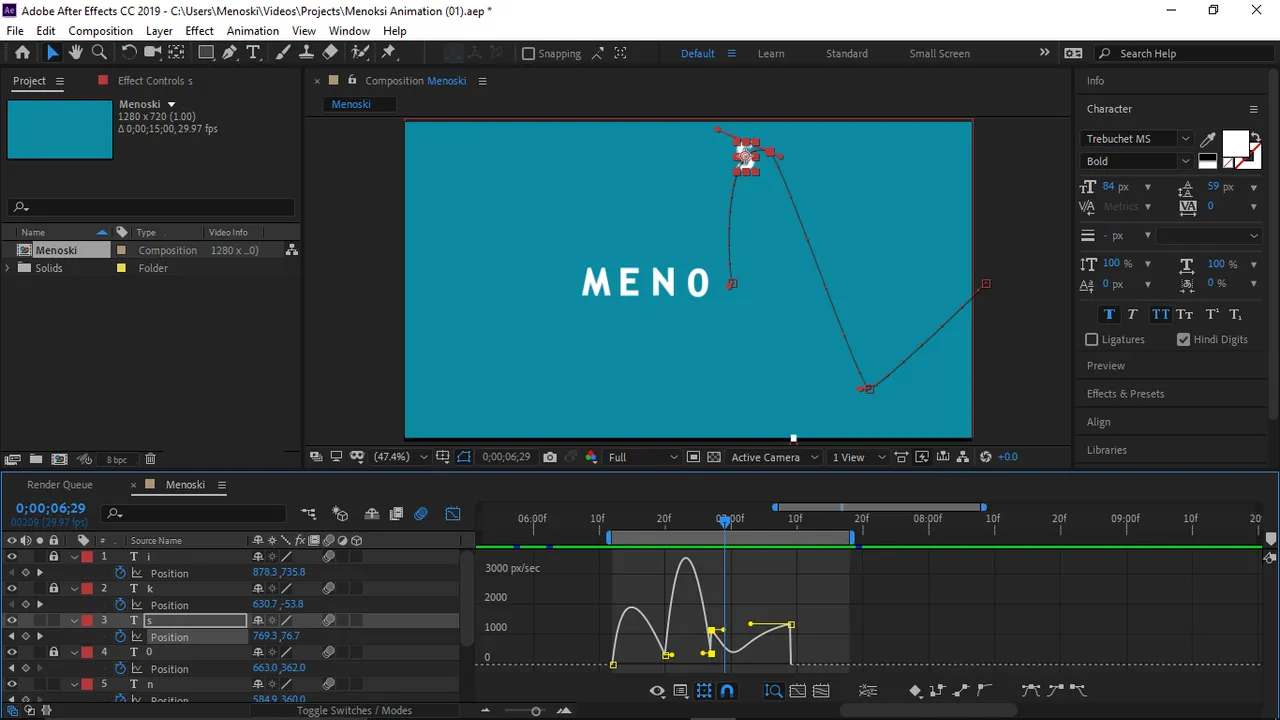This screenshot has width=1280, height=720.
Task: Unlock layer 1 'i' via its lock icon
Action: point(54,556)
